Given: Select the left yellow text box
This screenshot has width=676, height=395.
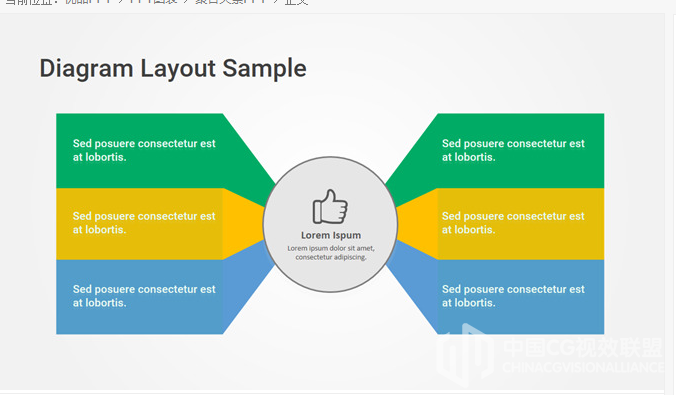Looking at the screenshot, I should pyautogui.click(x=140, y=224).
